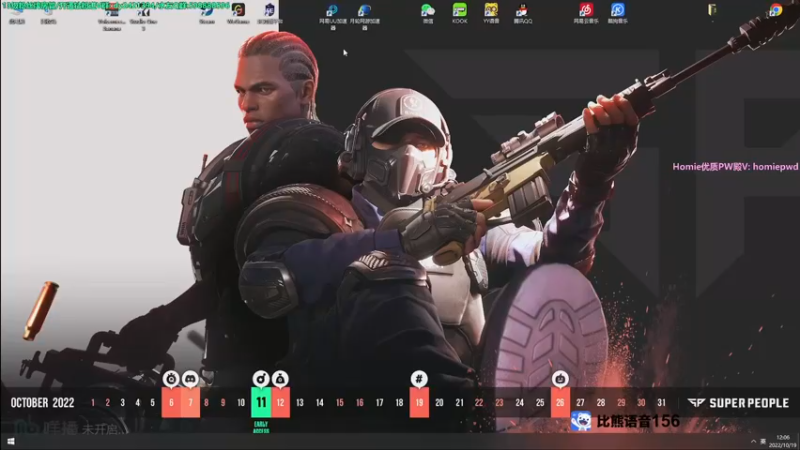Open NetEase Cloud Music red icon
Viewport: 800px width, 450px height.
[x=586, y=13]
